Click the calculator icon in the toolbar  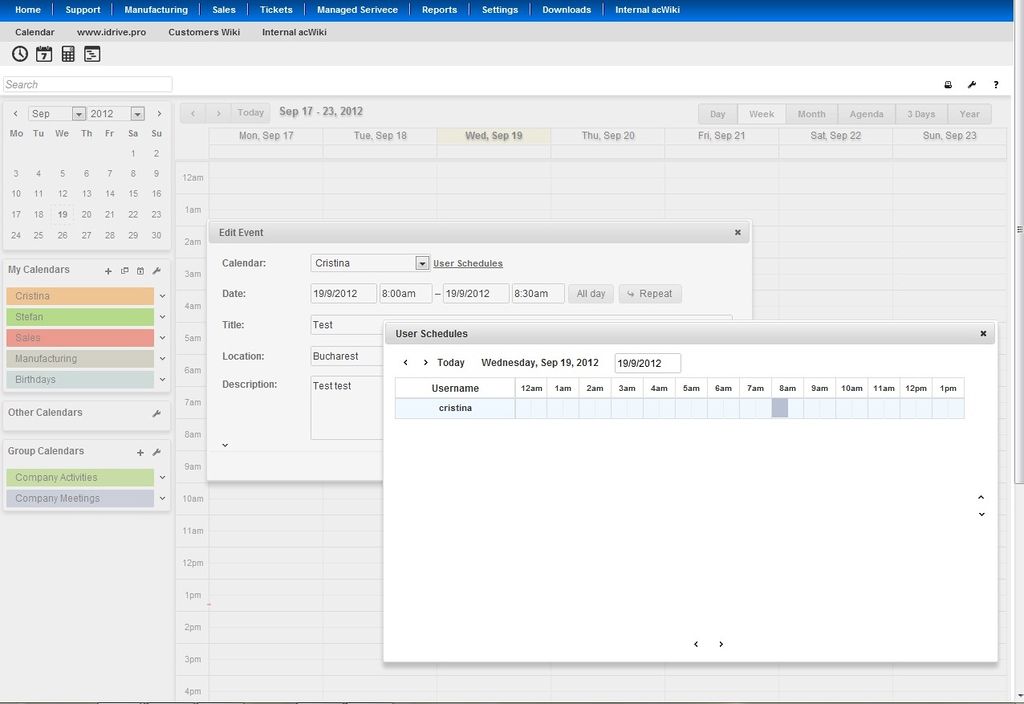click(68, 54)
